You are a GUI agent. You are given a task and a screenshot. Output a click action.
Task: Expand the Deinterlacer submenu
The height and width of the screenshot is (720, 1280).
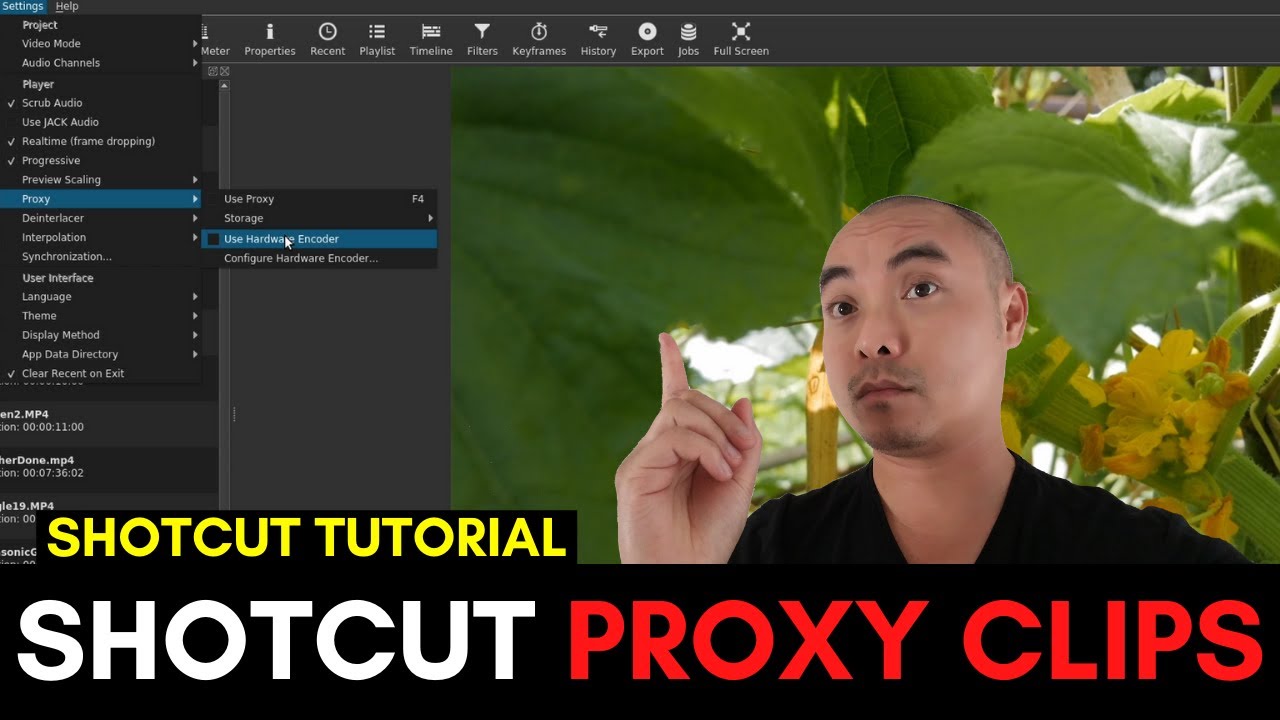click(100, 218)
